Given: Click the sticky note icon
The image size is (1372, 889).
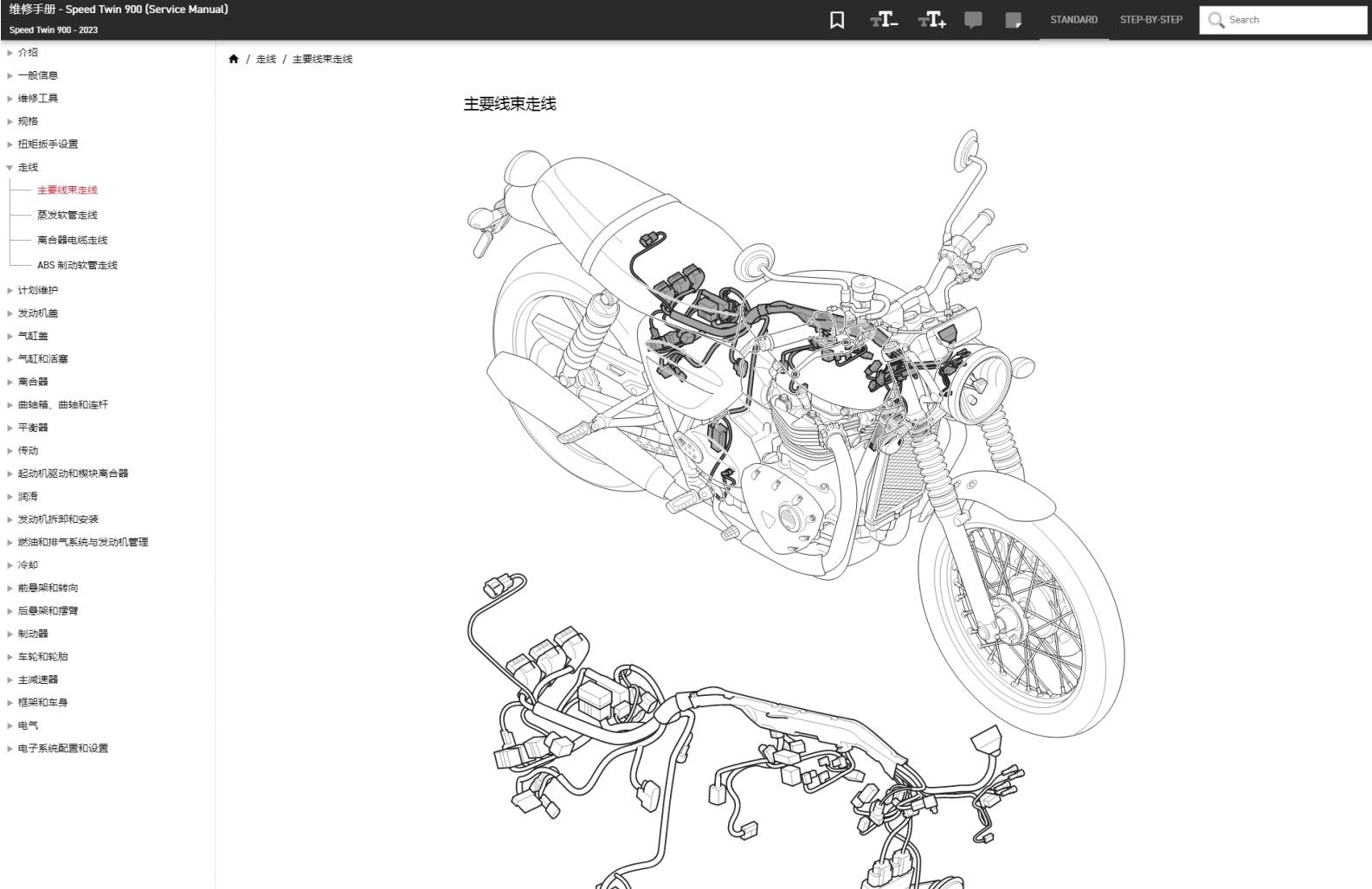Looking at the screenshot, I should click(x=1013, y=20).
